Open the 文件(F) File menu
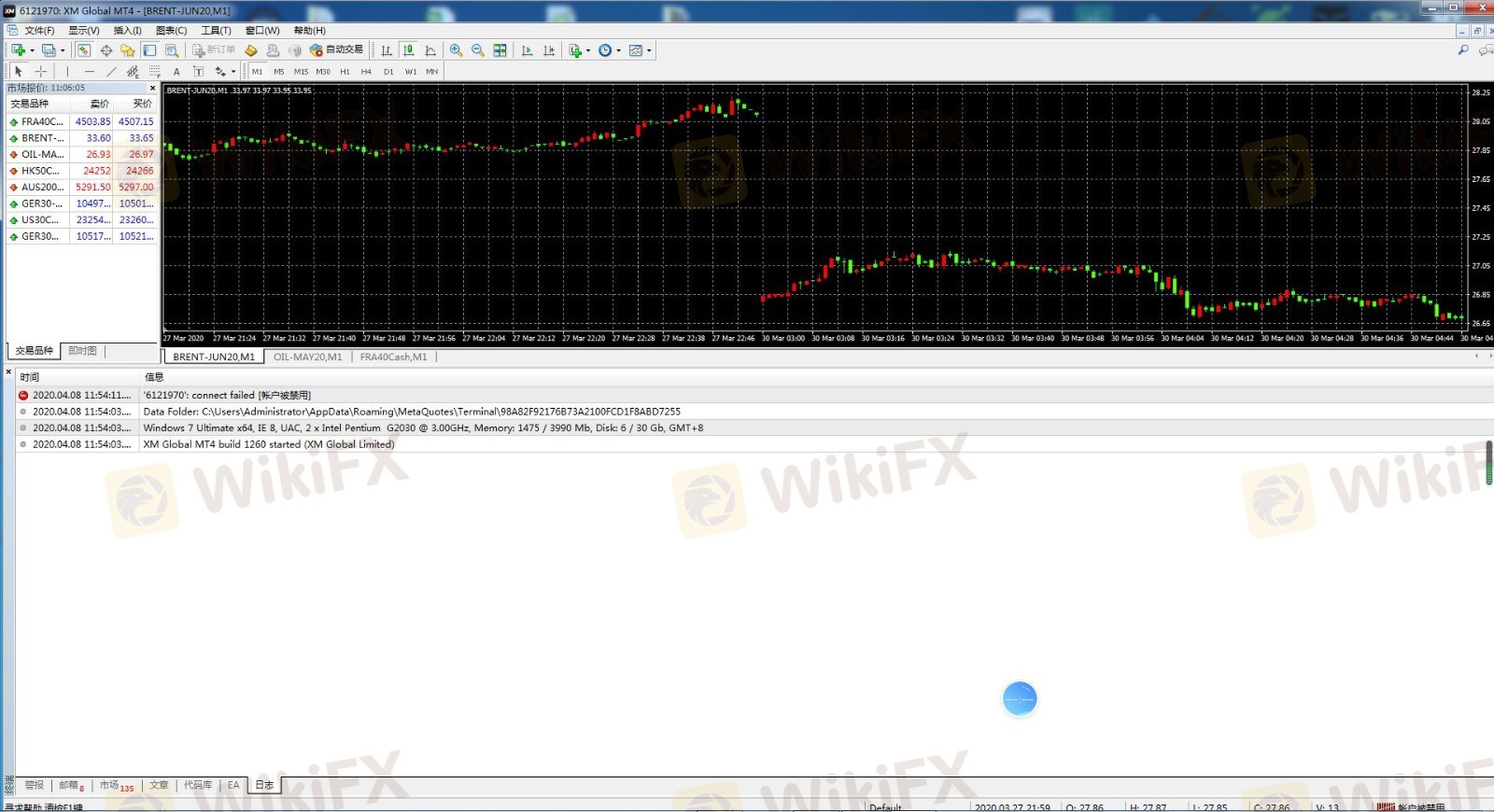Image resolution: width=1494 pixels, height=812 pixels. pyautogui.click(x=39, y=31)
